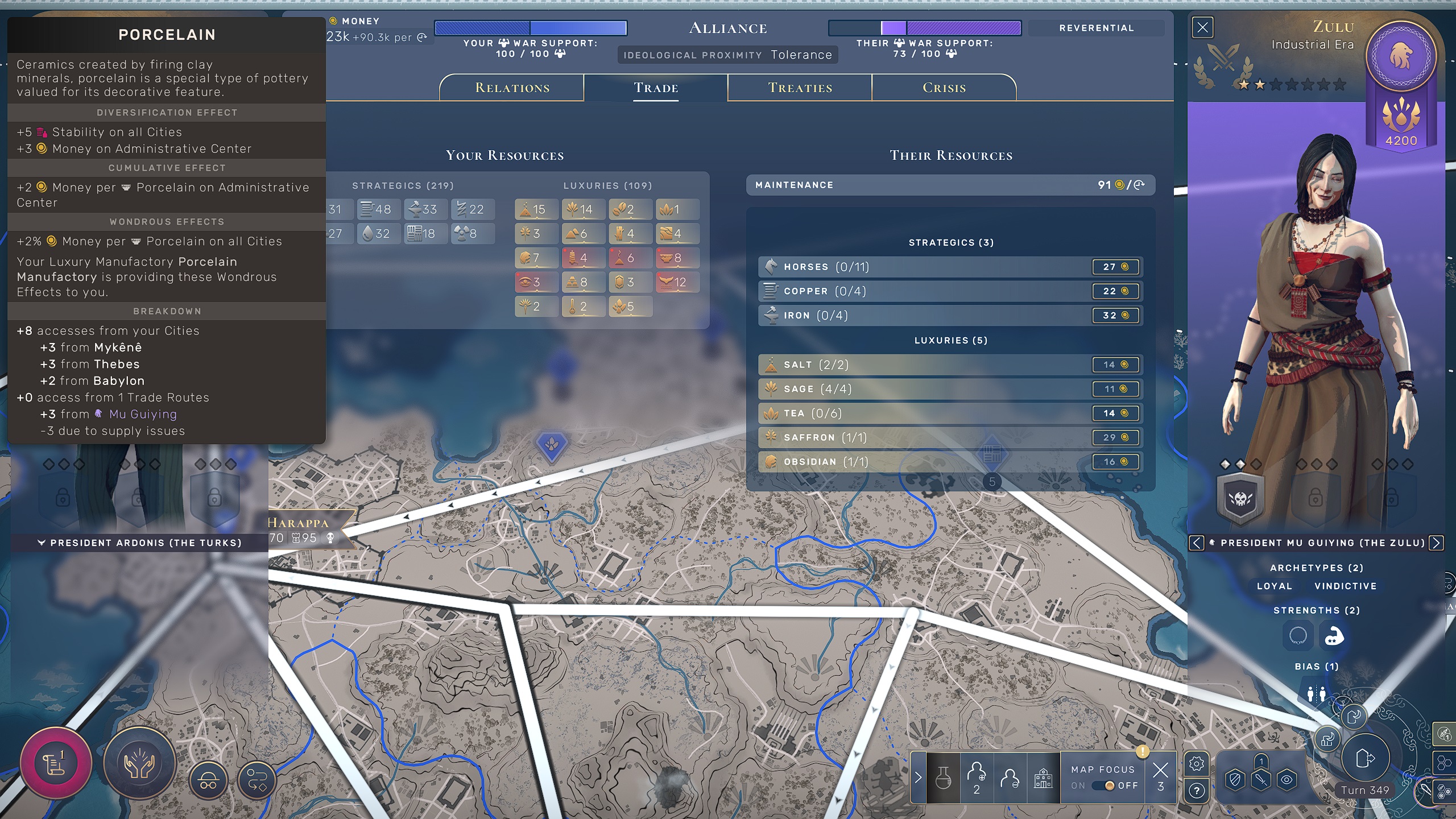1456x819 pixels.
Task: Buy Tea for 14 money
Action: [1116, 413]
